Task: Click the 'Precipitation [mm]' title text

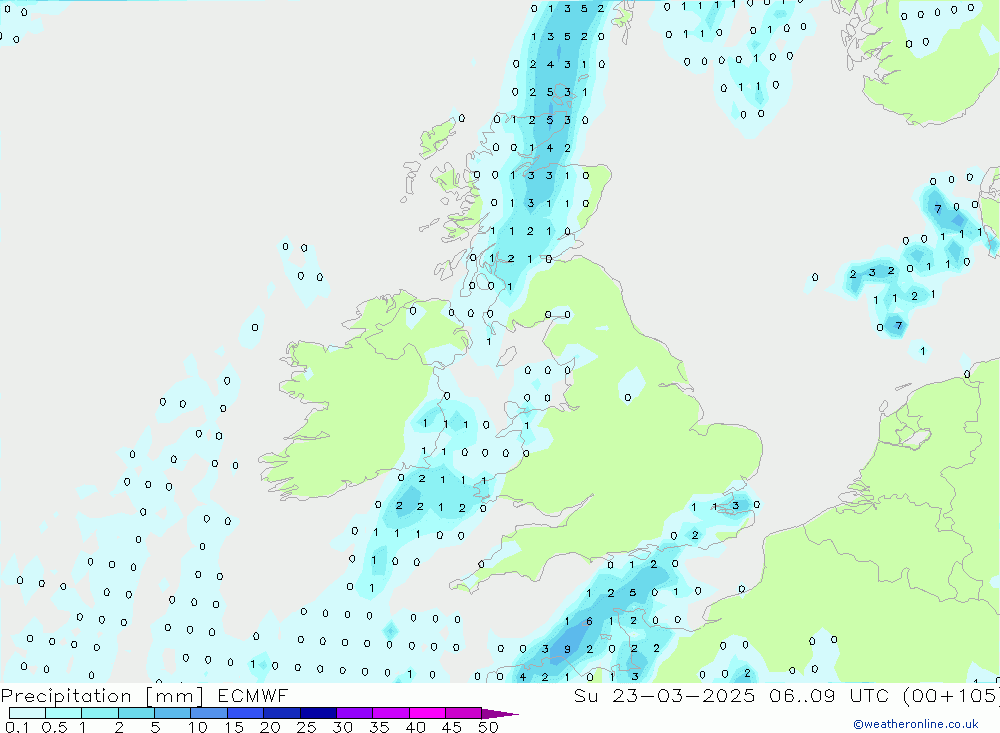Action: [102, 696]
